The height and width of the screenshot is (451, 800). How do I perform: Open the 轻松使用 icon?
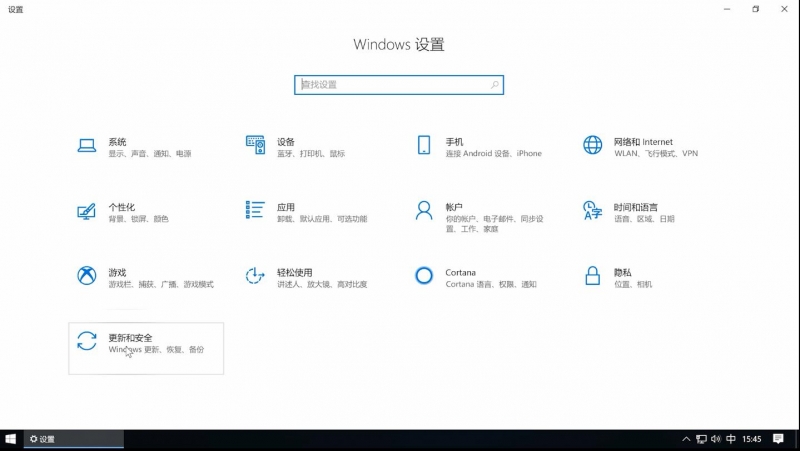(x=255, y=275)
